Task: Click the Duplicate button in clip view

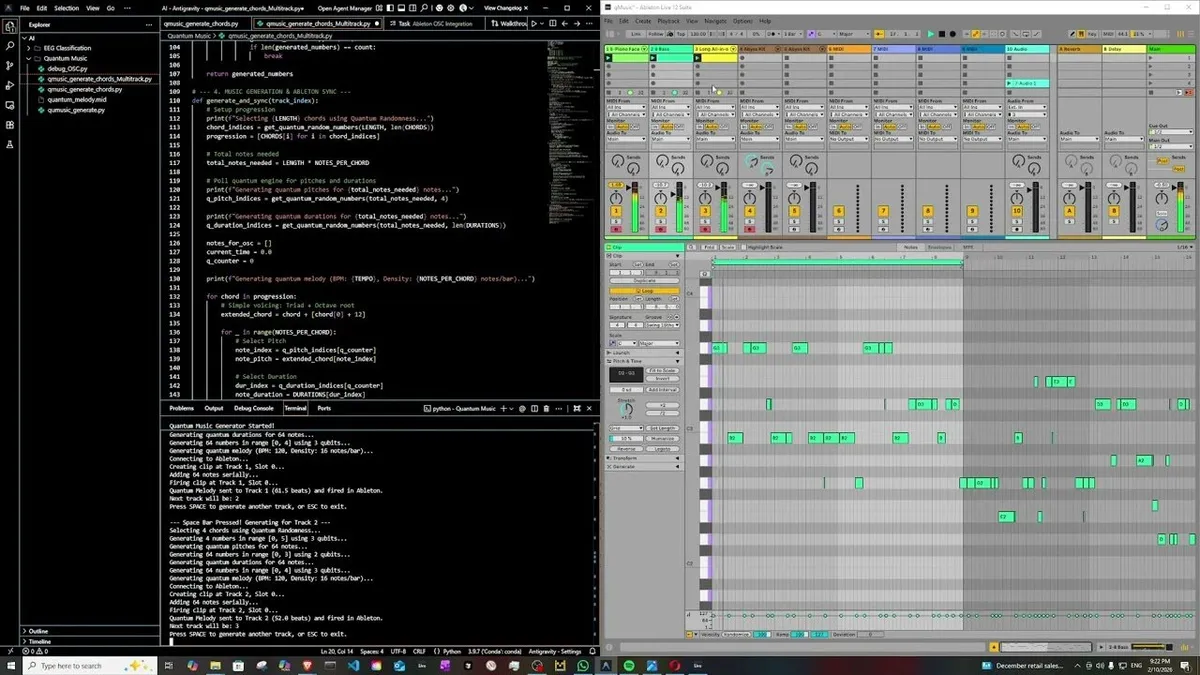Action: [x=645, y=281]
